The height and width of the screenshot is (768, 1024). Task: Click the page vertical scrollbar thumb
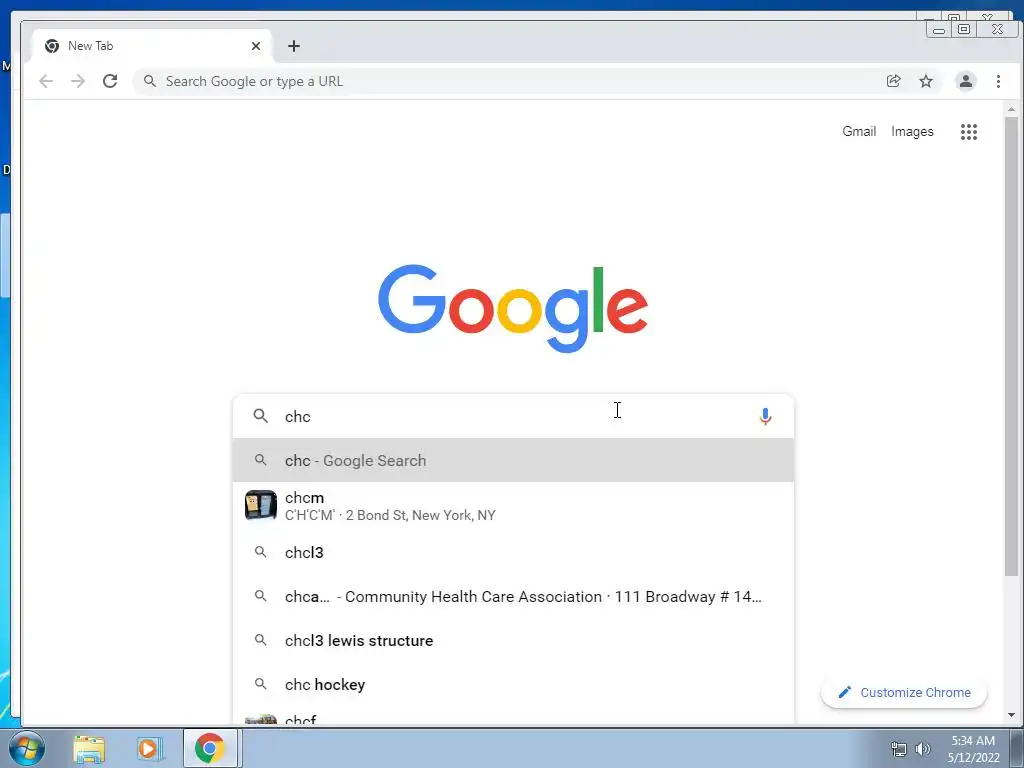1011,346
